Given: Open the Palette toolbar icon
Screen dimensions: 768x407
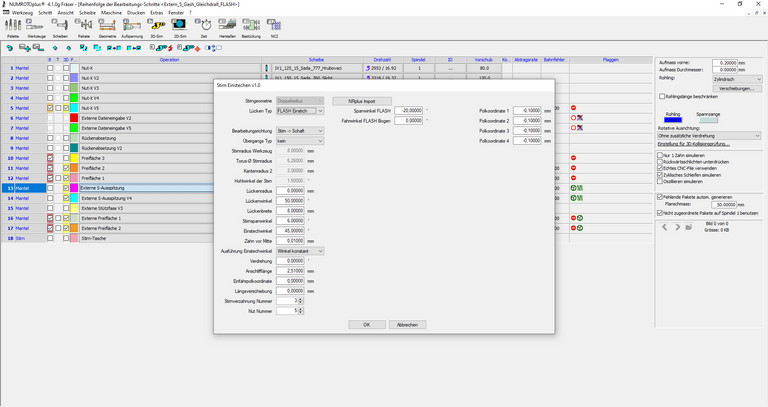Looking at the screenshot, I should (13, 25).
